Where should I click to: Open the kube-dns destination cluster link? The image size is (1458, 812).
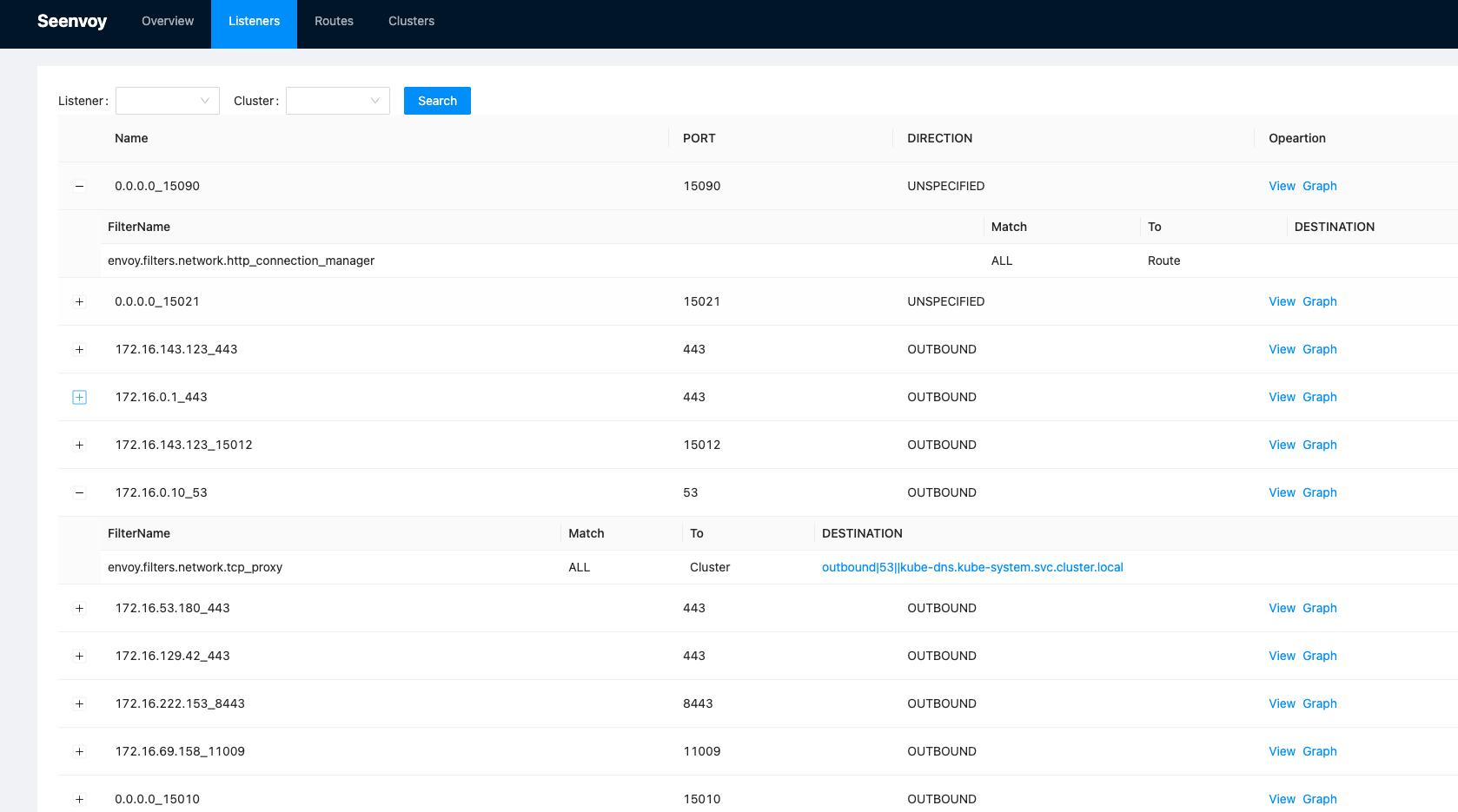(x=972, y=566)
